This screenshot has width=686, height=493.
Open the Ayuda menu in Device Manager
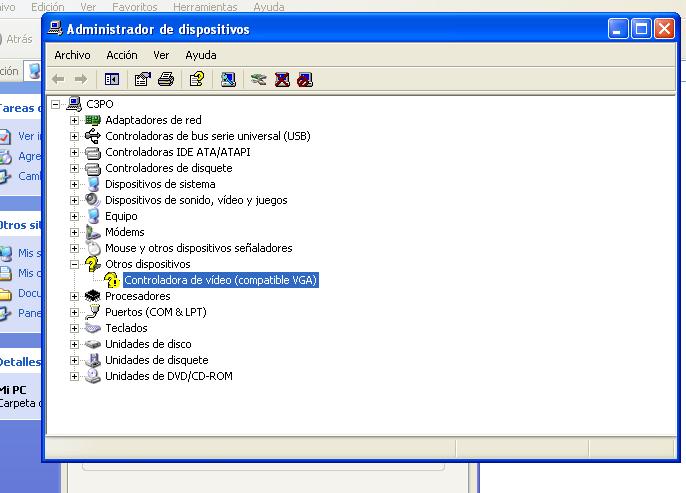click(x=201, y=55)
